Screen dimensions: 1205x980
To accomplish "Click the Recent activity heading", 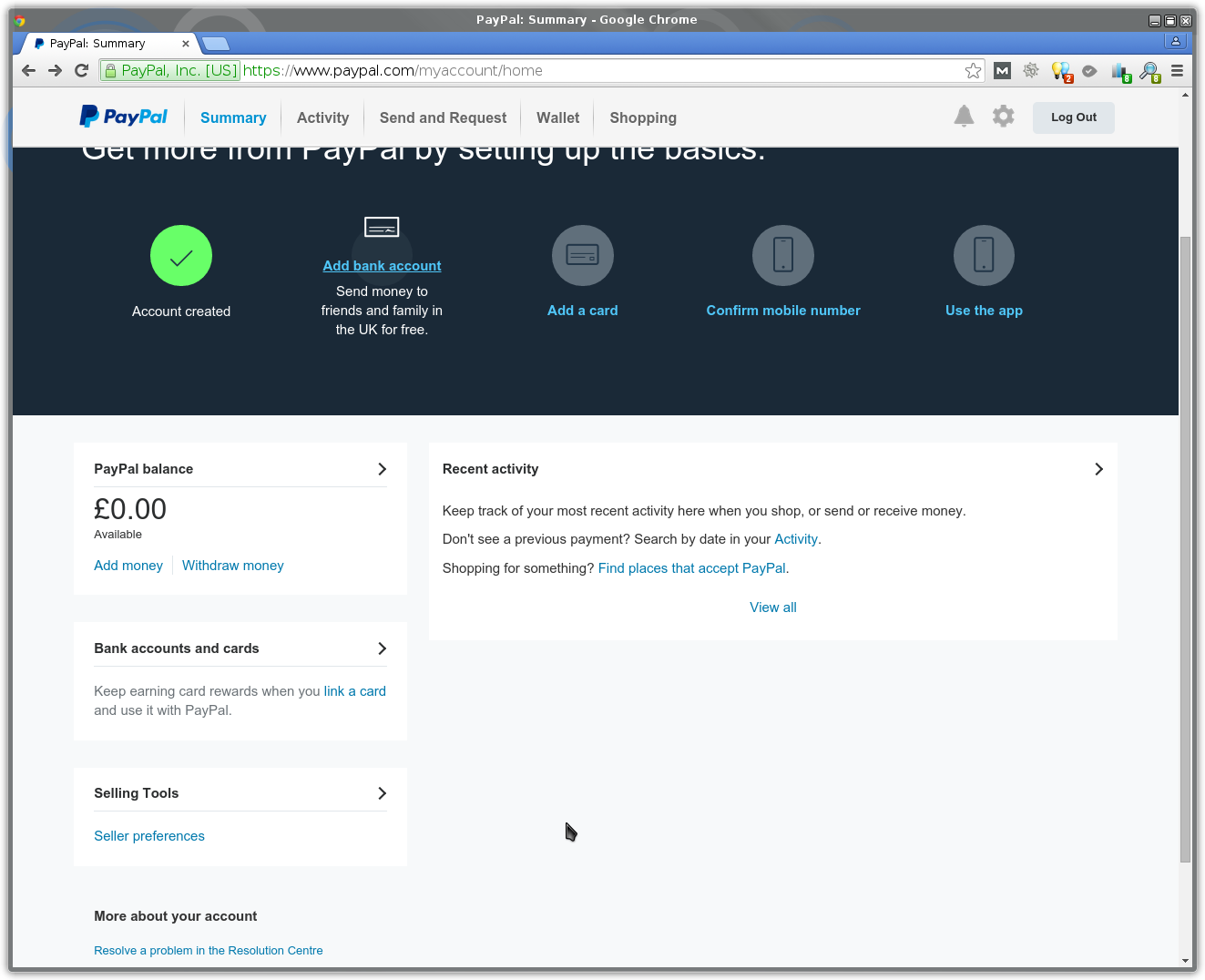I will [490, 469].
